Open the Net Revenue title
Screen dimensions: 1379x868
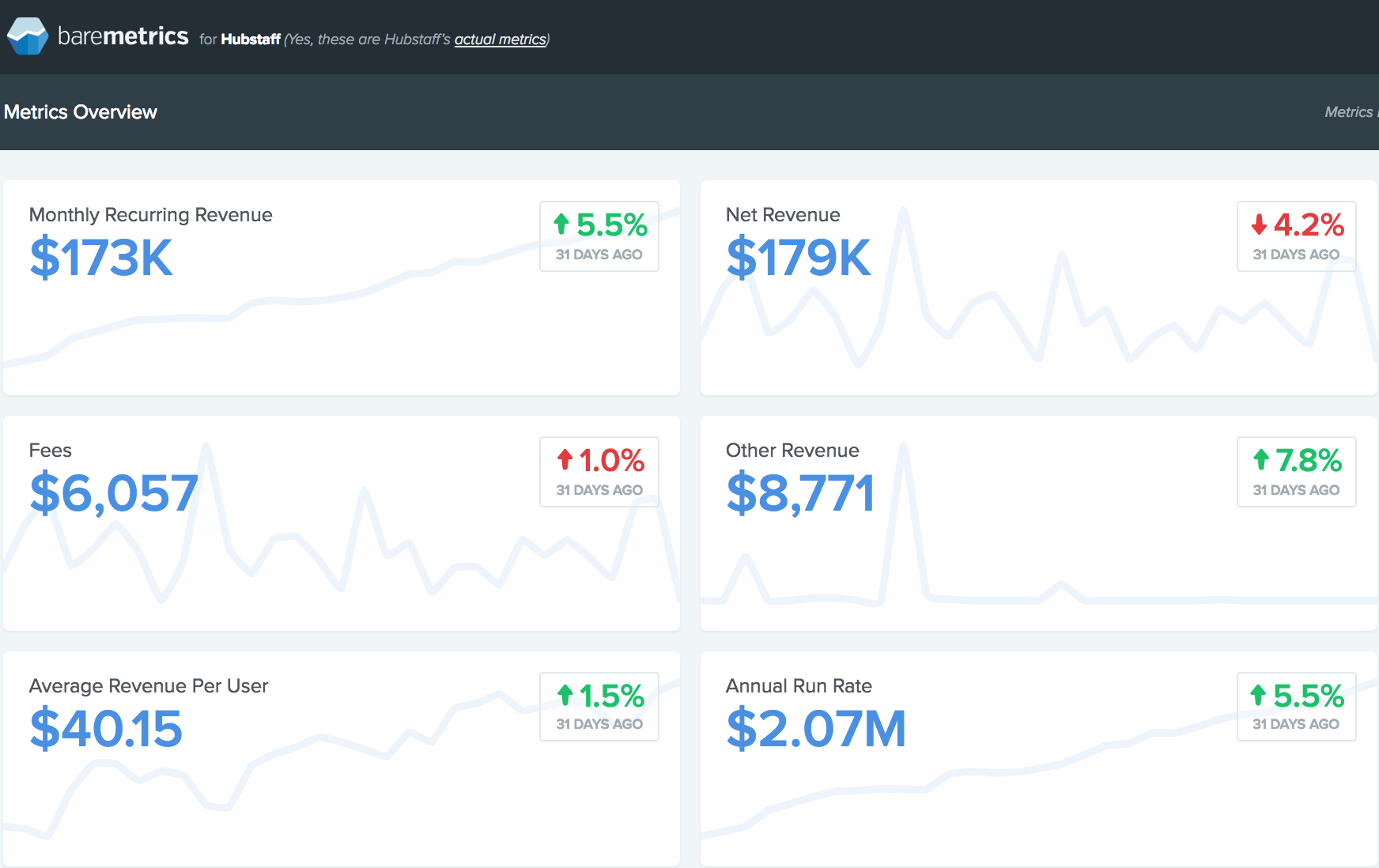click(783, 215)
